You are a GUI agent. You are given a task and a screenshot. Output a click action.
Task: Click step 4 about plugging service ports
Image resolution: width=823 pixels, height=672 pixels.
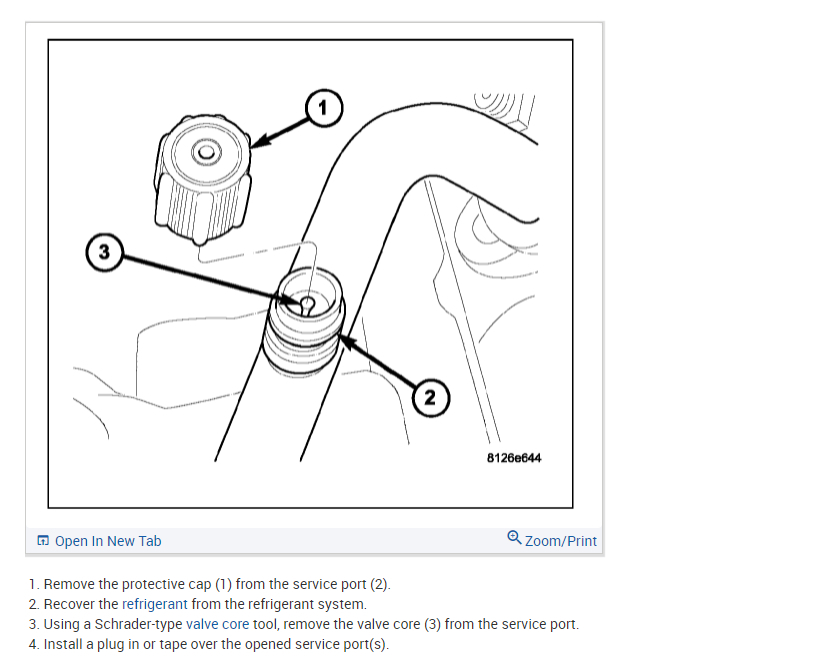(x=209, y=644)
